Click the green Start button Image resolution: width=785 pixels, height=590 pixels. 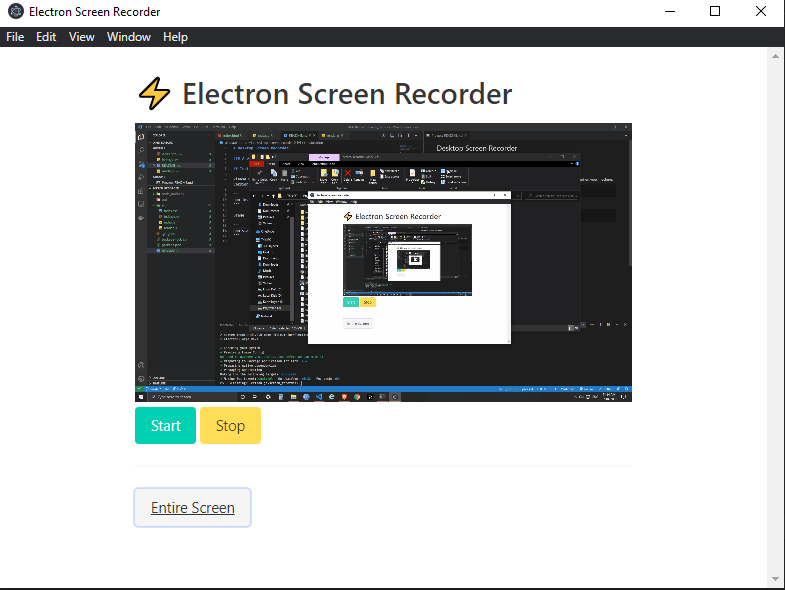pyautogui.click(x=165, y=425)
